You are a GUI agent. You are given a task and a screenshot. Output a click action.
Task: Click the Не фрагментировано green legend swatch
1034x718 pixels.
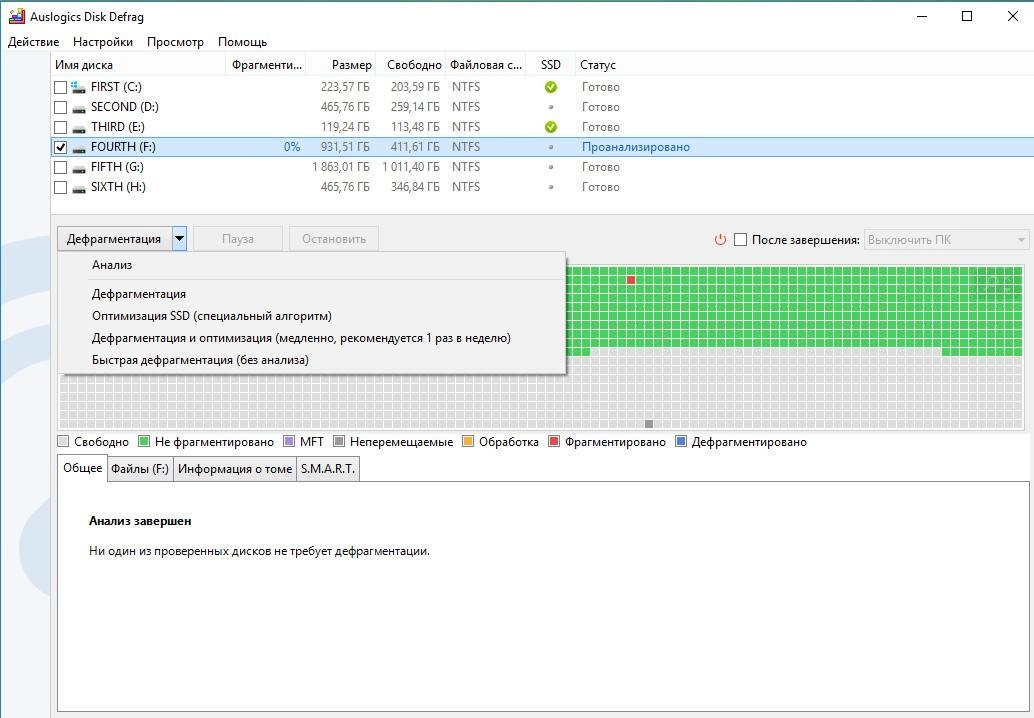pos(144,441)
